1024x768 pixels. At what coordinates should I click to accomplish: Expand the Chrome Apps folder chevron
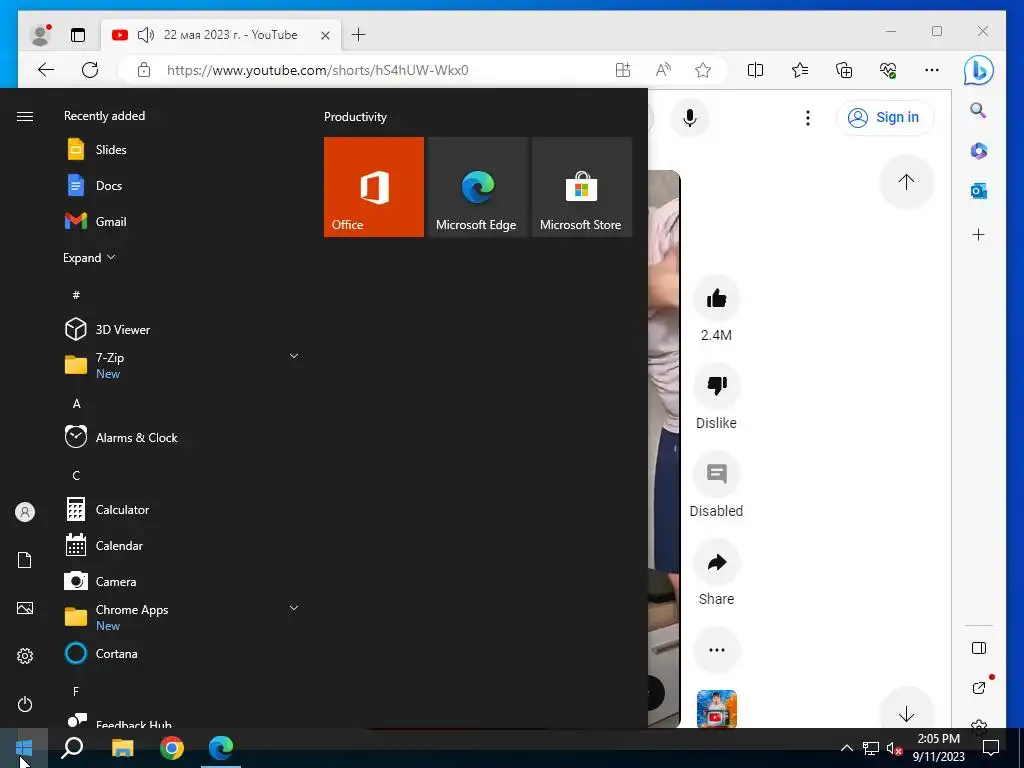pyautogui.click(x=294, y=608)
